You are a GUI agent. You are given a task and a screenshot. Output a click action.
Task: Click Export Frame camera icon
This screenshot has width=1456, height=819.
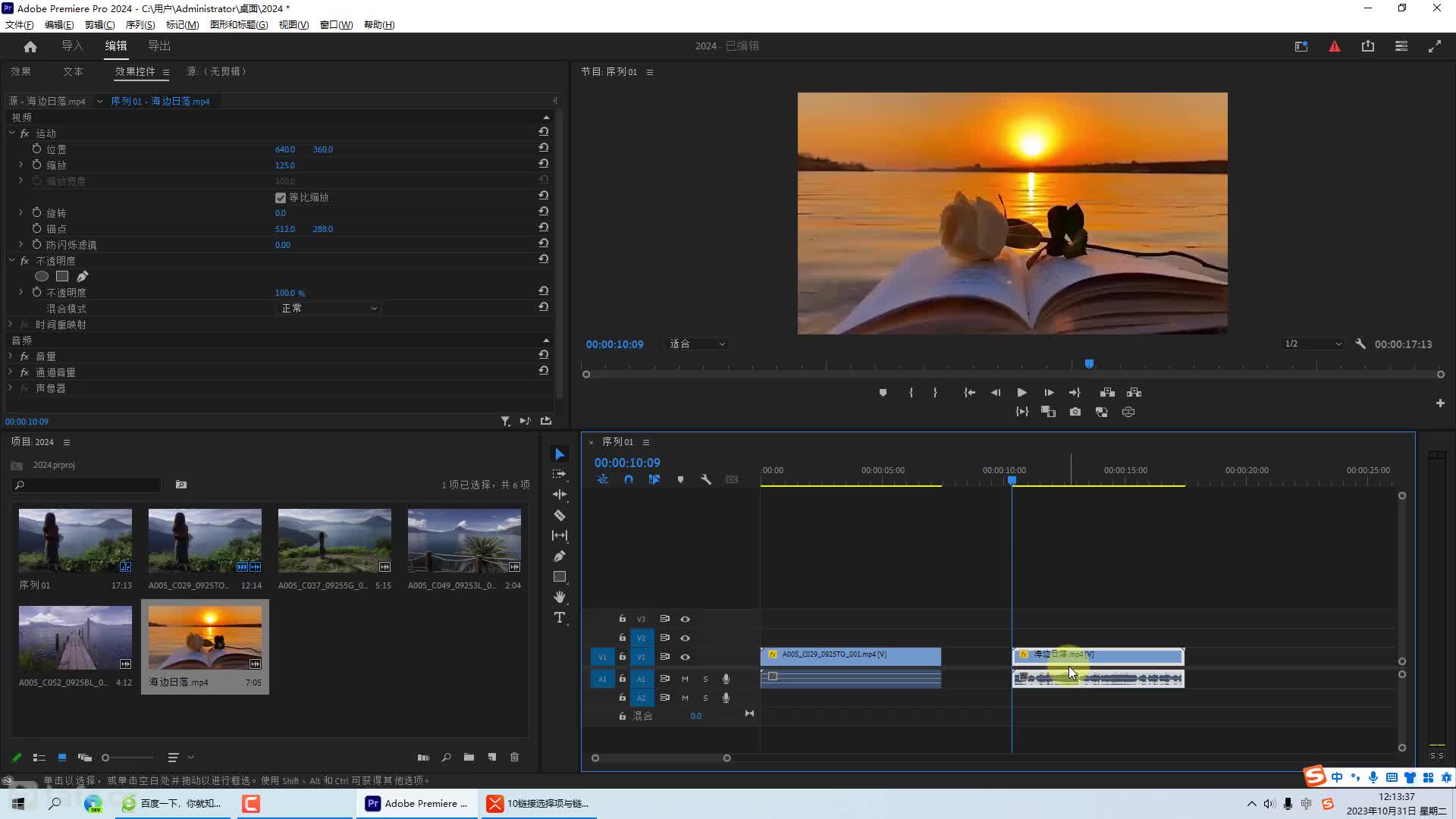[x=1075, y=412]
